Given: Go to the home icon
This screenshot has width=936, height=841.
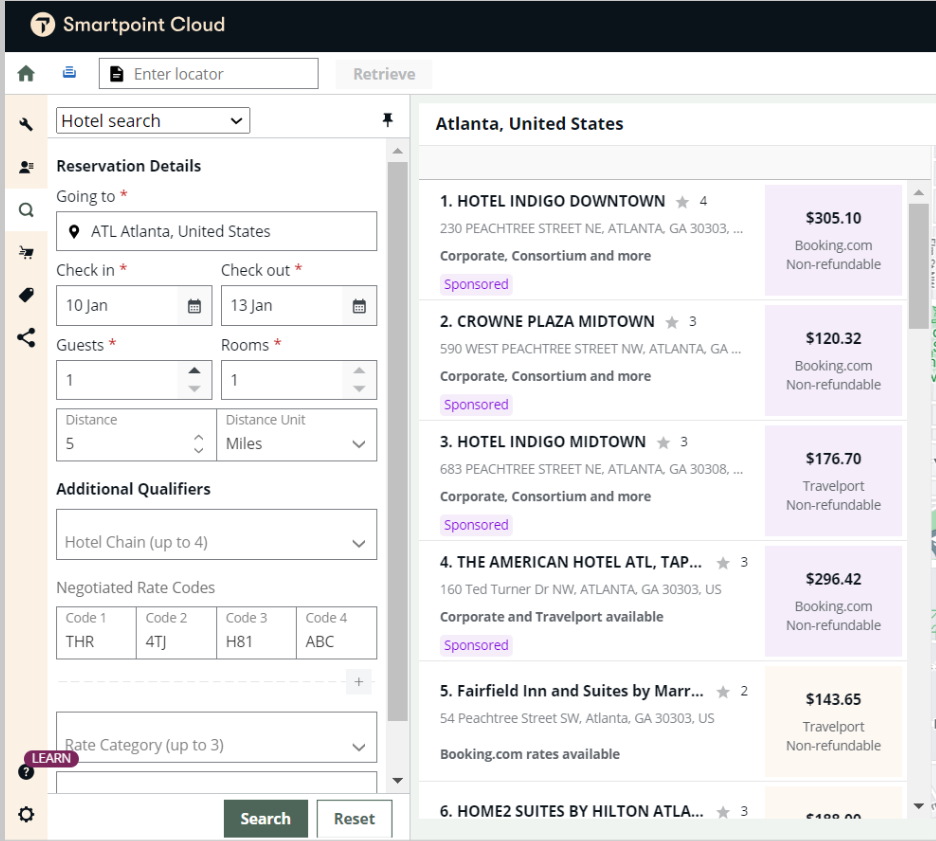Looking at the screenshot, I should coord(26,73).
